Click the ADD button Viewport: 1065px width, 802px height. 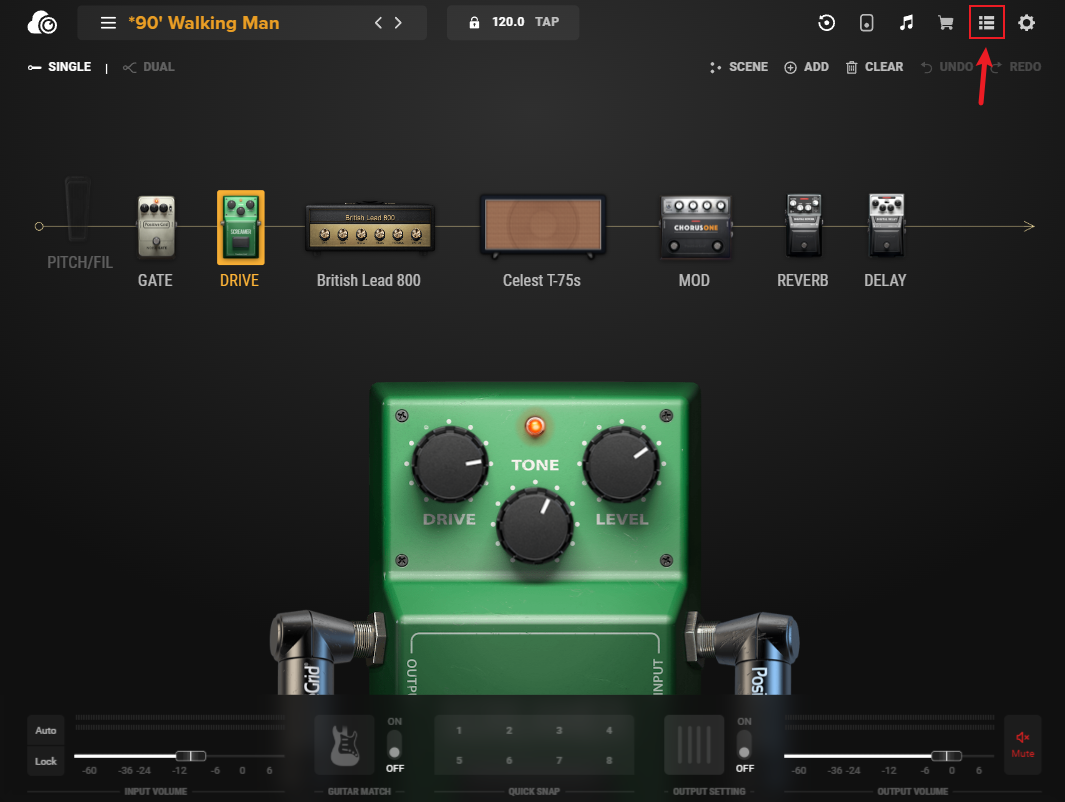[806, 67]
